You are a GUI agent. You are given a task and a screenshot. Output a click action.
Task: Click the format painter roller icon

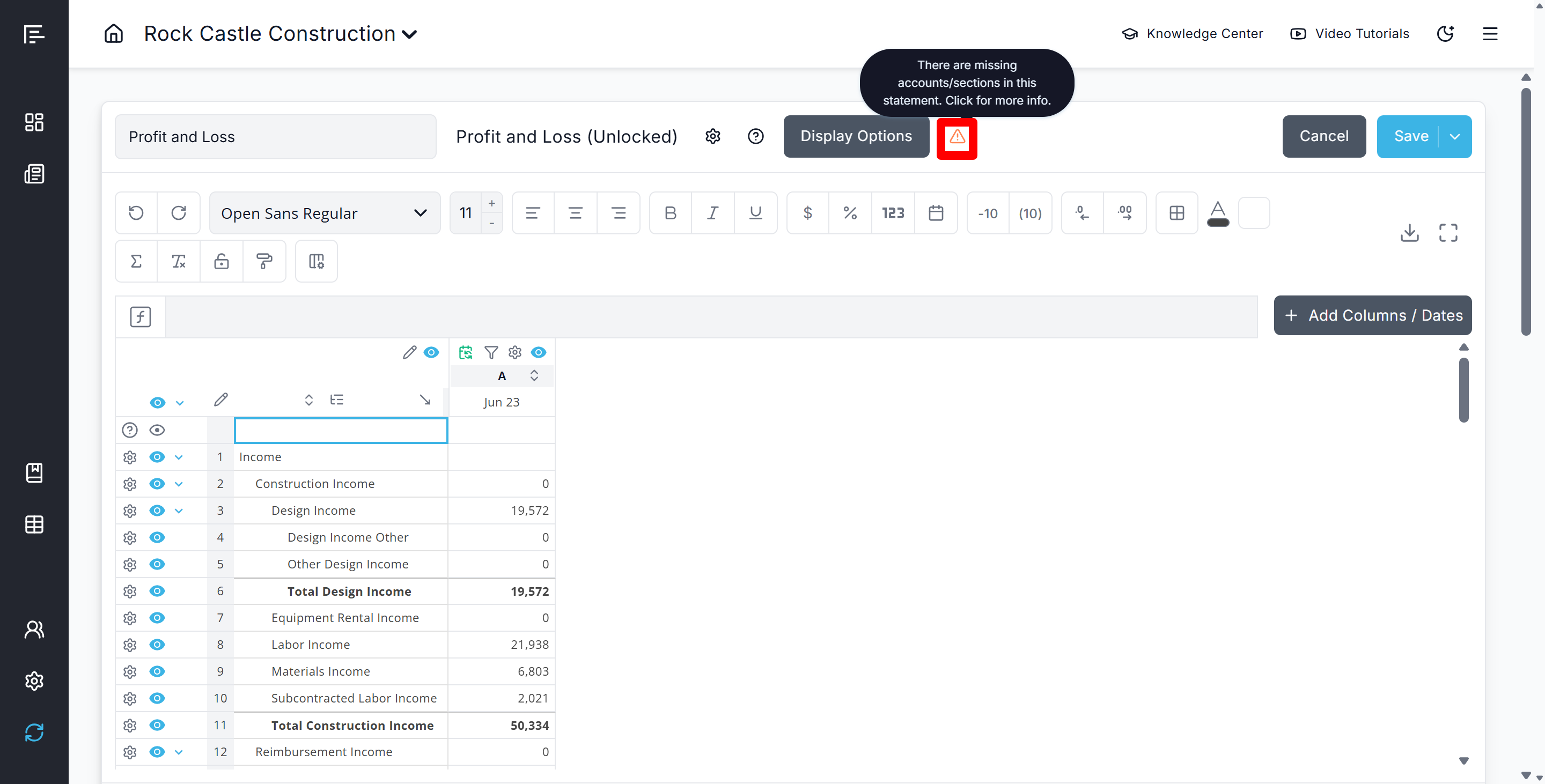pos(264,261)
